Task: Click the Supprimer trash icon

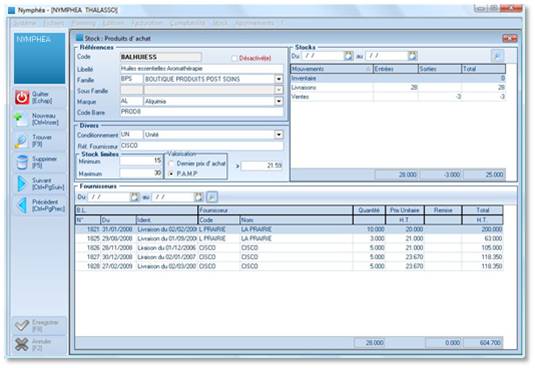Action: [x=22, y=162]
